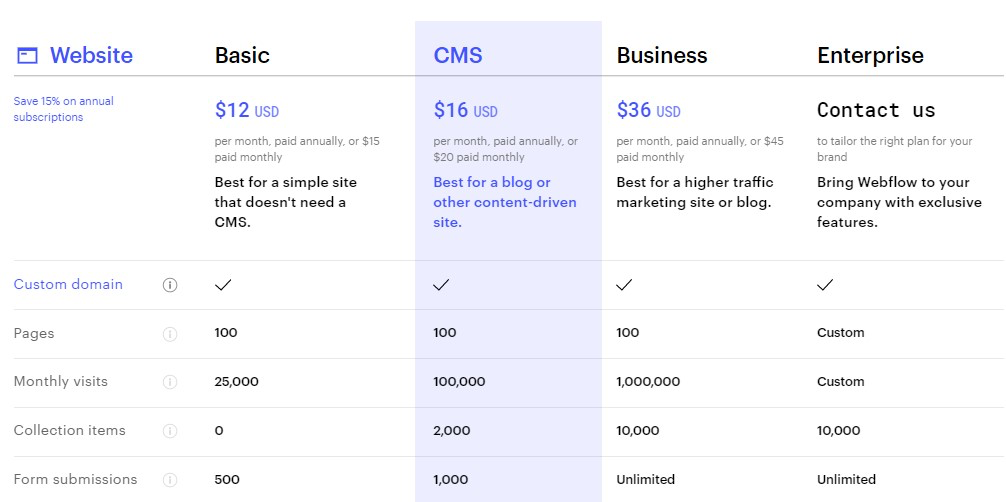Select the Business plan heading
1006x502 pixels.
(x=662, y=56)
